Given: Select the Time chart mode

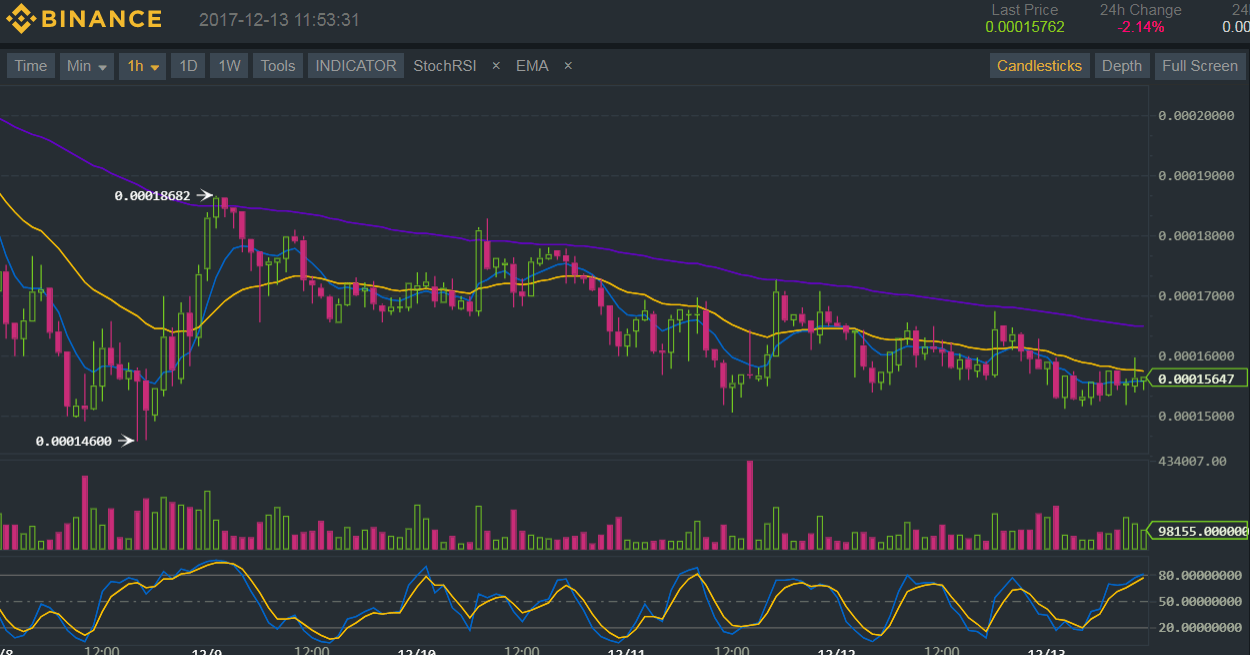Looking at the screenshot, I should [x=30, y=66].
